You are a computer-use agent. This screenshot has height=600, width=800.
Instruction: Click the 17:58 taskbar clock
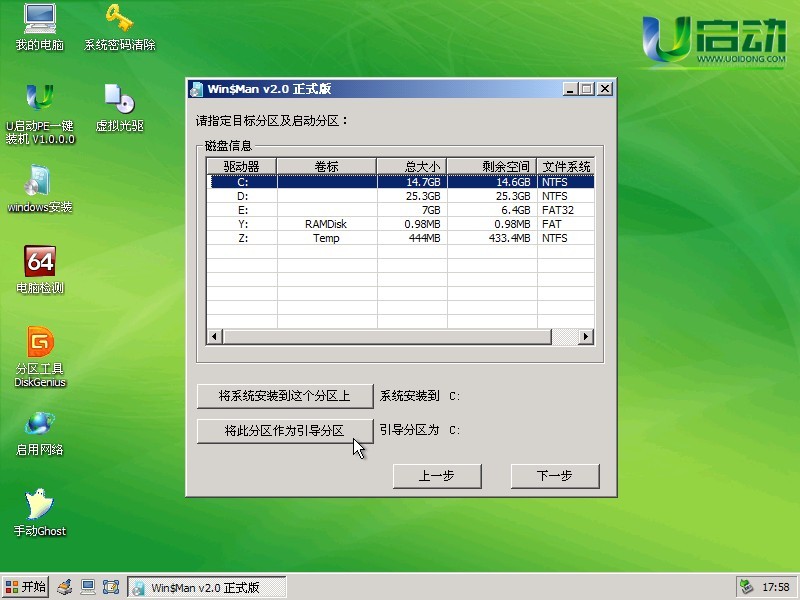(776, 587)
